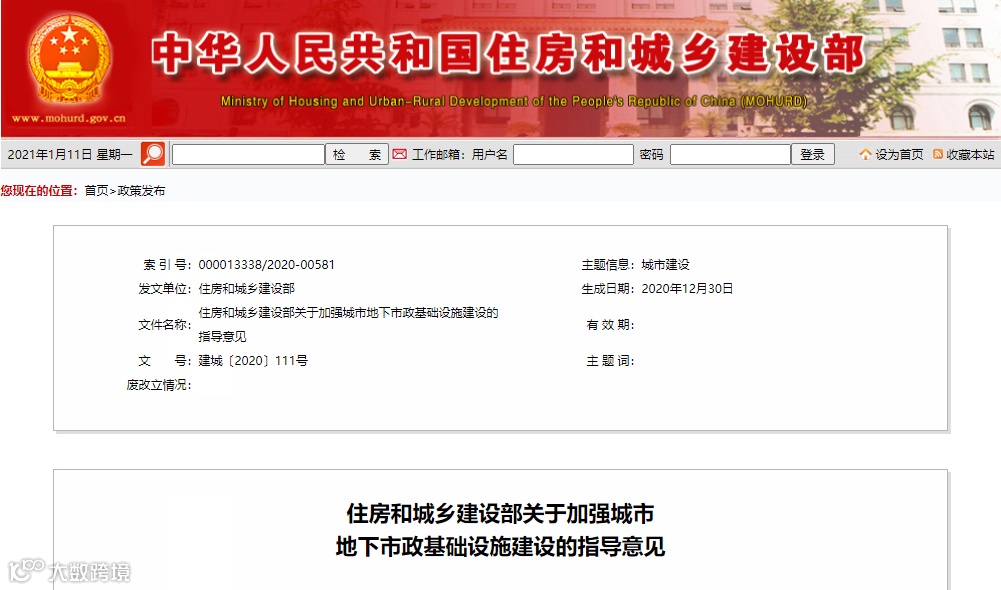The image size is (1001, 590).
Task: Click the date text 2021年1月11日 星期一
Action: click(x=70, y=155)
